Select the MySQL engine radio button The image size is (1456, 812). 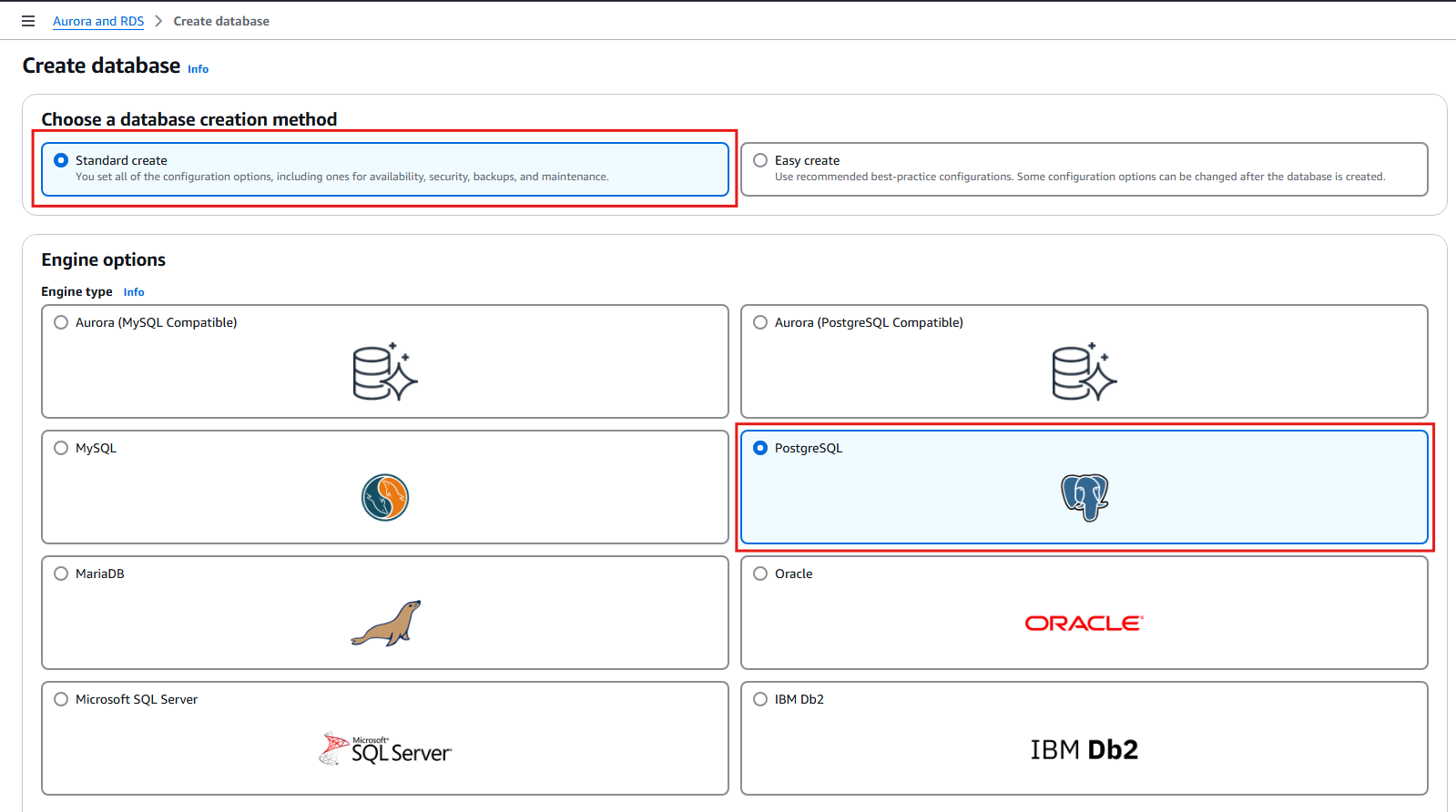coord(61,448)
